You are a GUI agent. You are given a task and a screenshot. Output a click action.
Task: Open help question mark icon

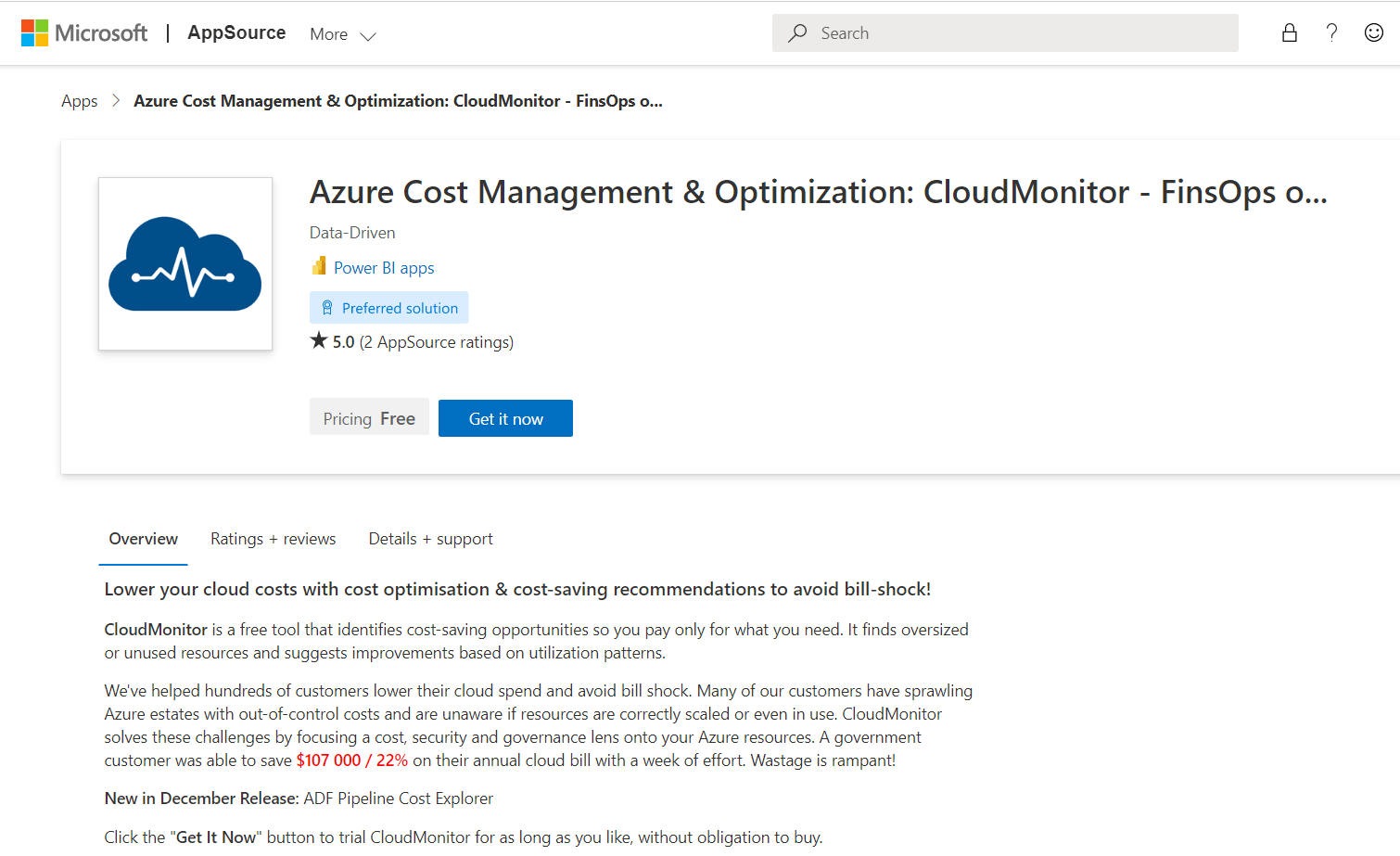pyautogui.click(x=1331, y=33)
